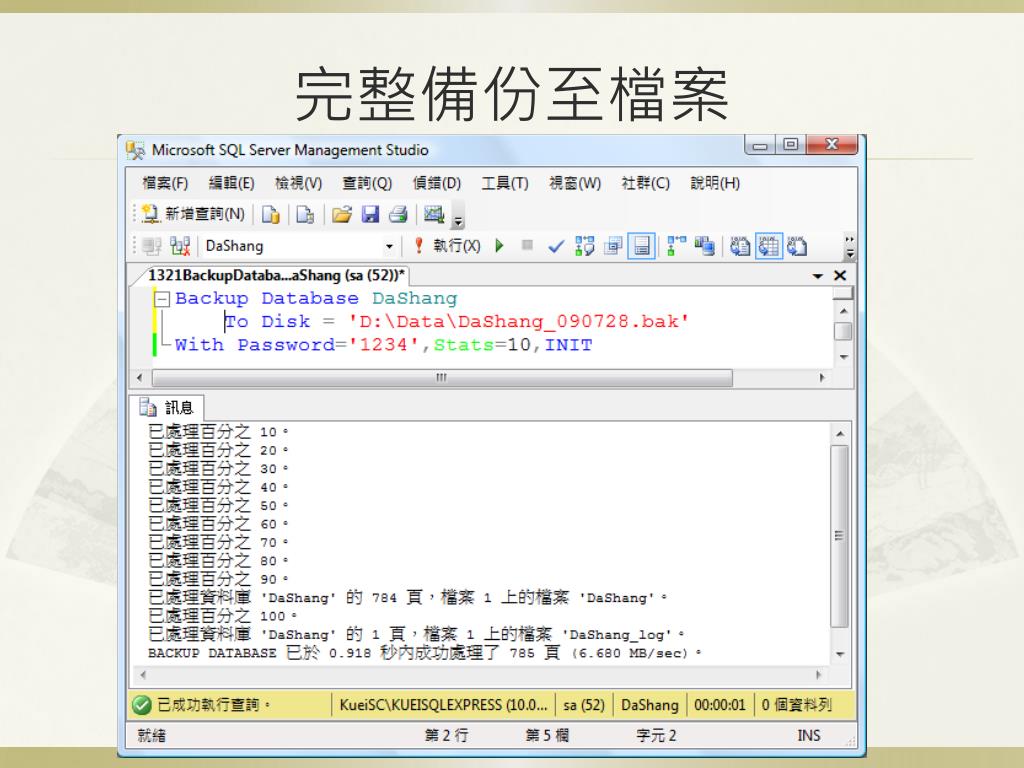Click the Analysis Services query icon beside it
This screenshot has width=1024, height=768.
(305, 214)
